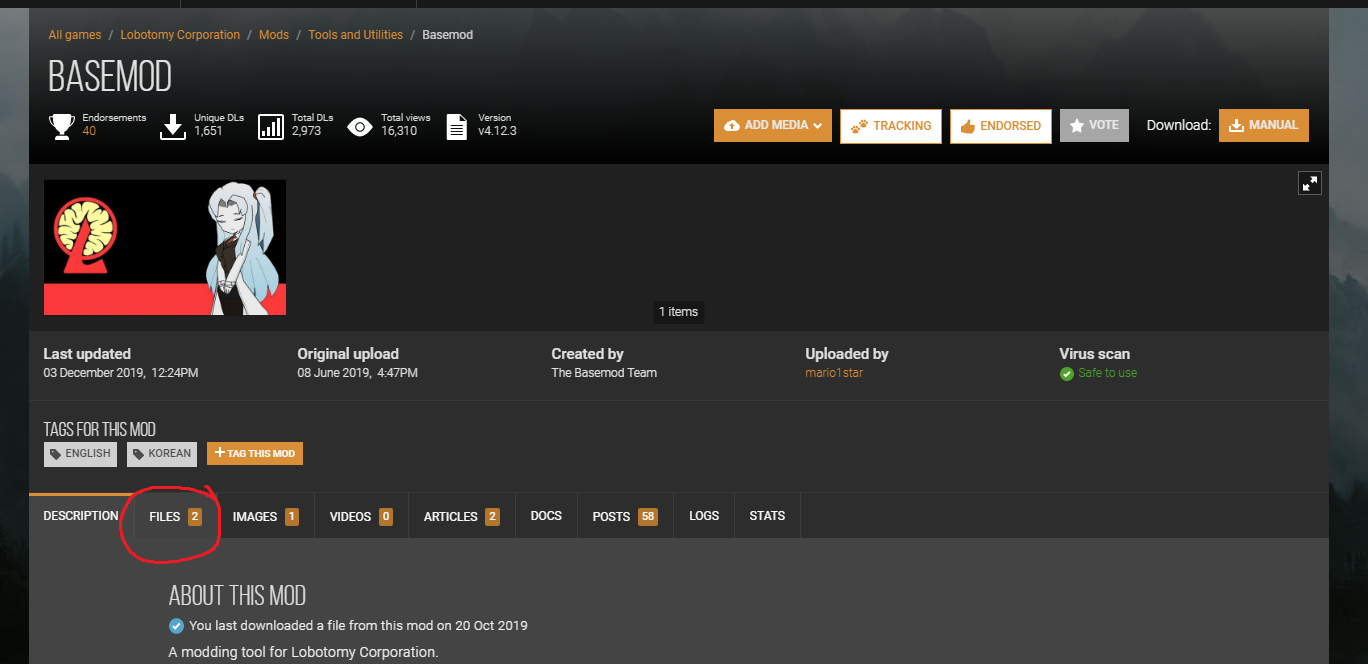The image size is (1368, 664).
Task: Click the blue last-downloaded checkmark icon
Action: pos(176,626)
